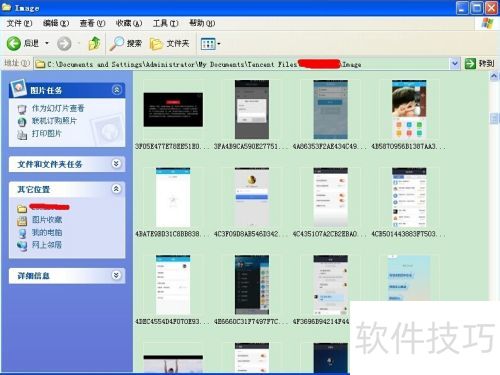Screen dimensions: 500x375
Task: Open the 工具(T) menu
Action: (165, 23)
